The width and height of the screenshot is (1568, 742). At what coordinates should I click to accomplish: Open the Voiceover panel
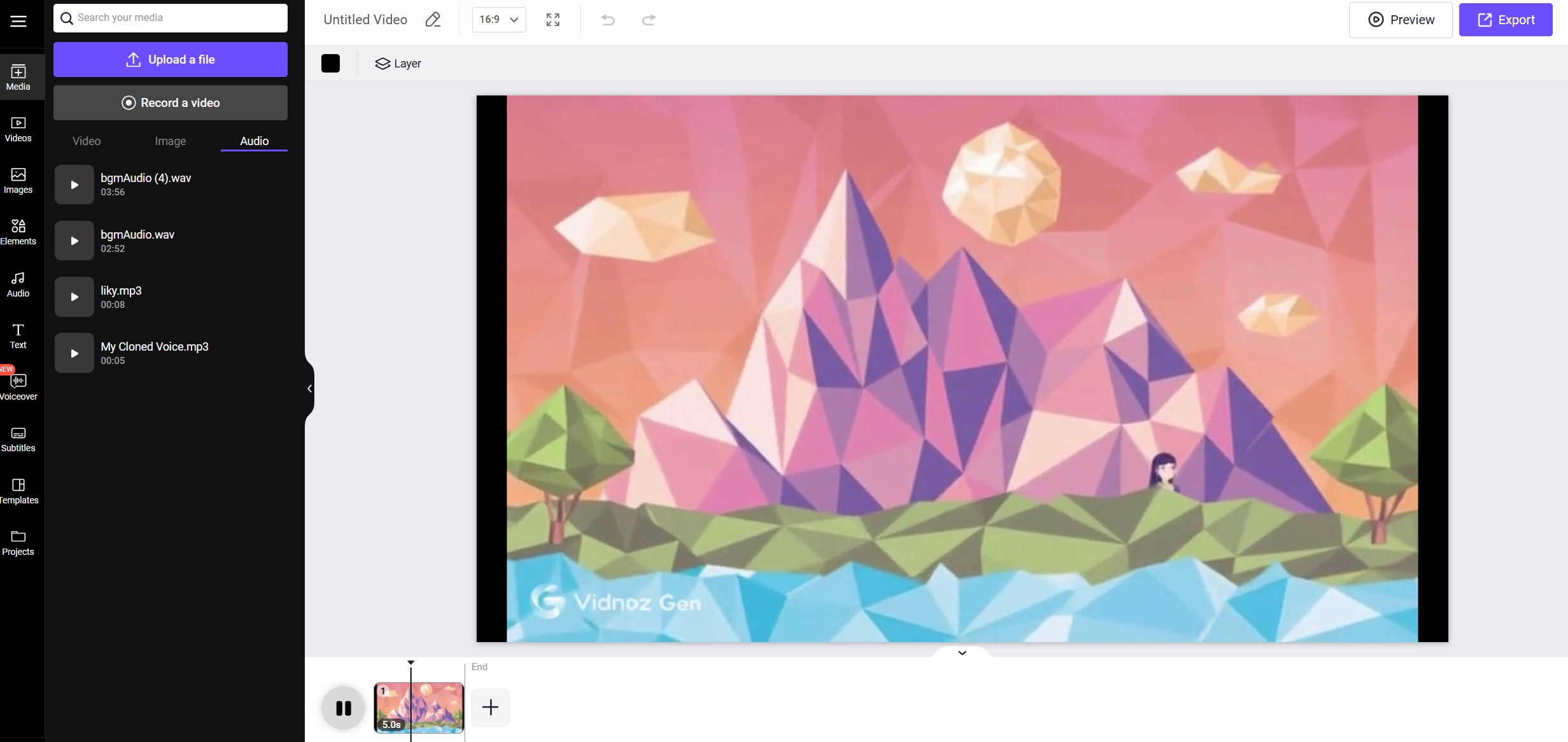tap(18, 386)
